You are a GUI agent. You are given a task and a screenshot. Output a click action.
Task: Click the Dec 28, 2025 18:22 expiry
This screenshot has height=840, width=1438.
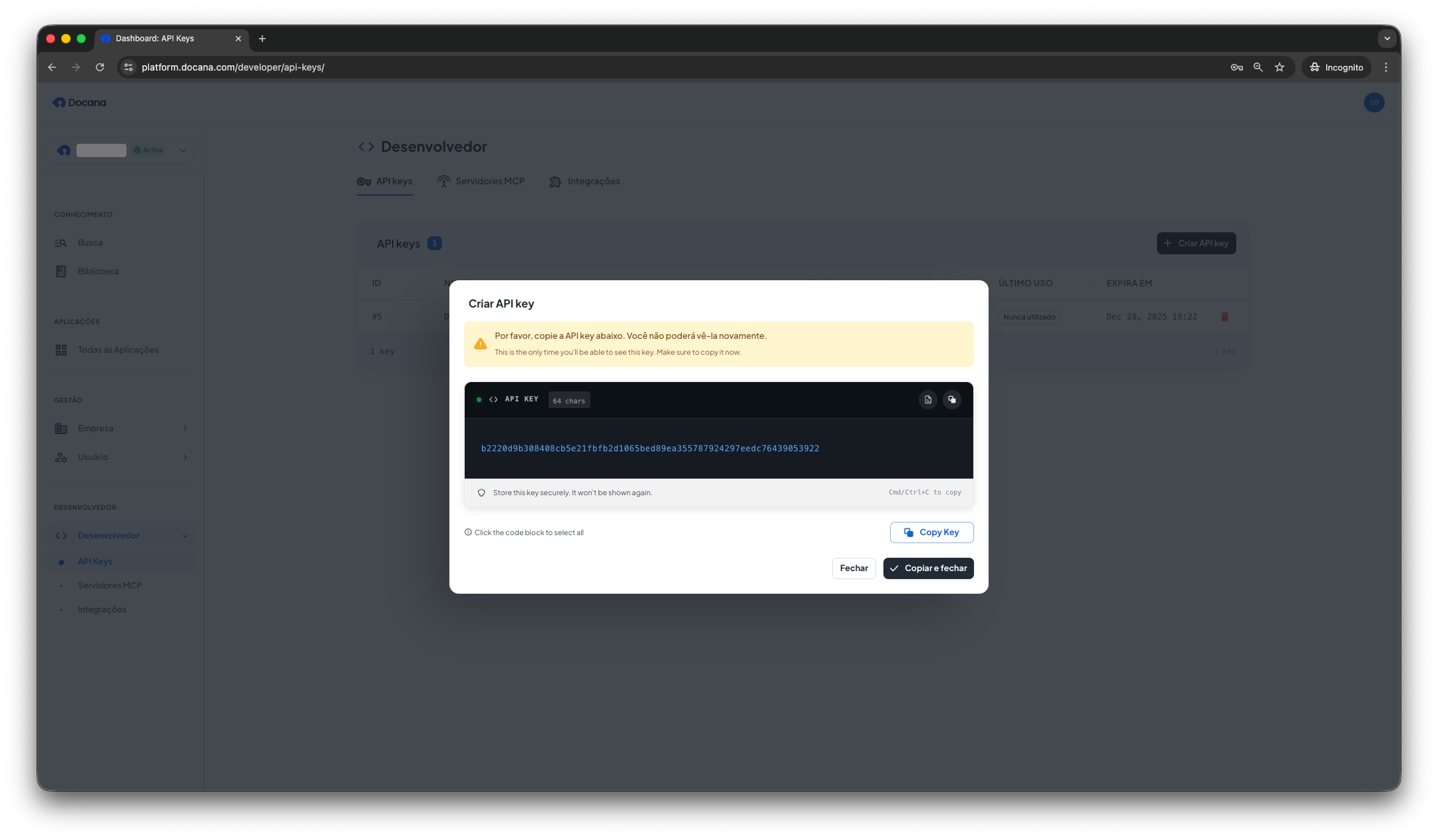point(1152,317)
